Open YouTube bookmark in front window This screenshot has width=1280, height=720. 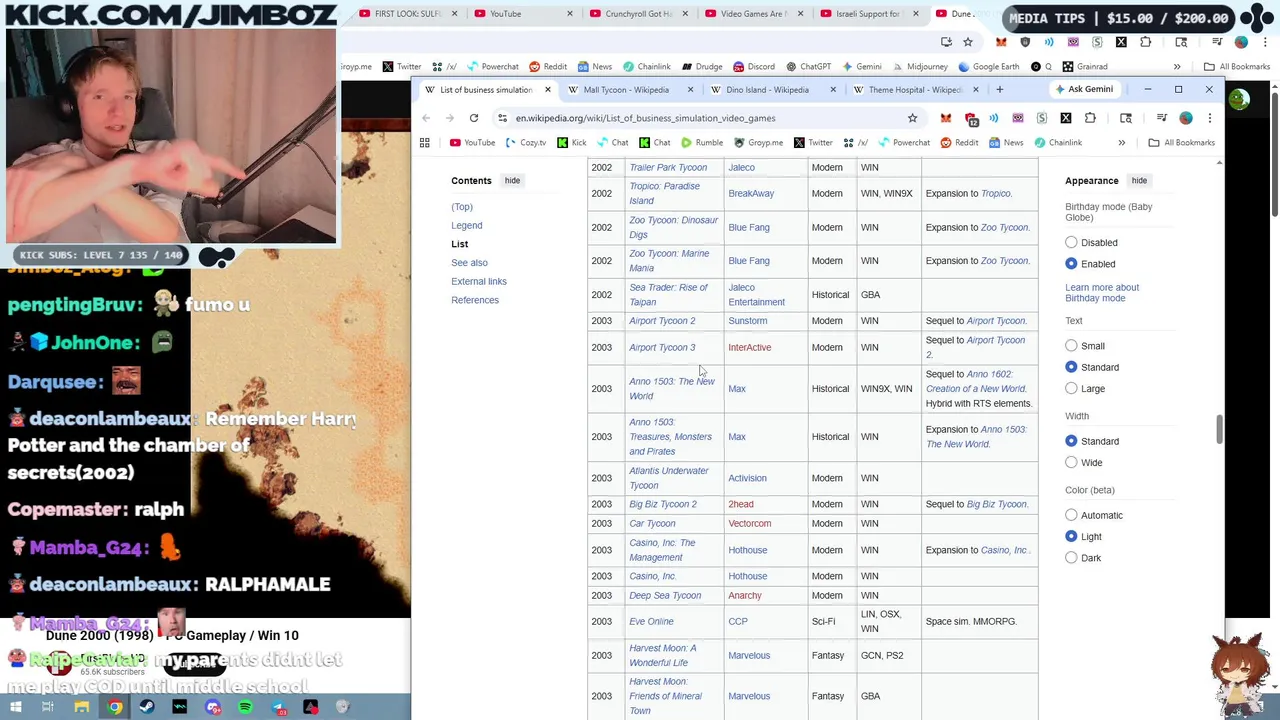point(472,143)
